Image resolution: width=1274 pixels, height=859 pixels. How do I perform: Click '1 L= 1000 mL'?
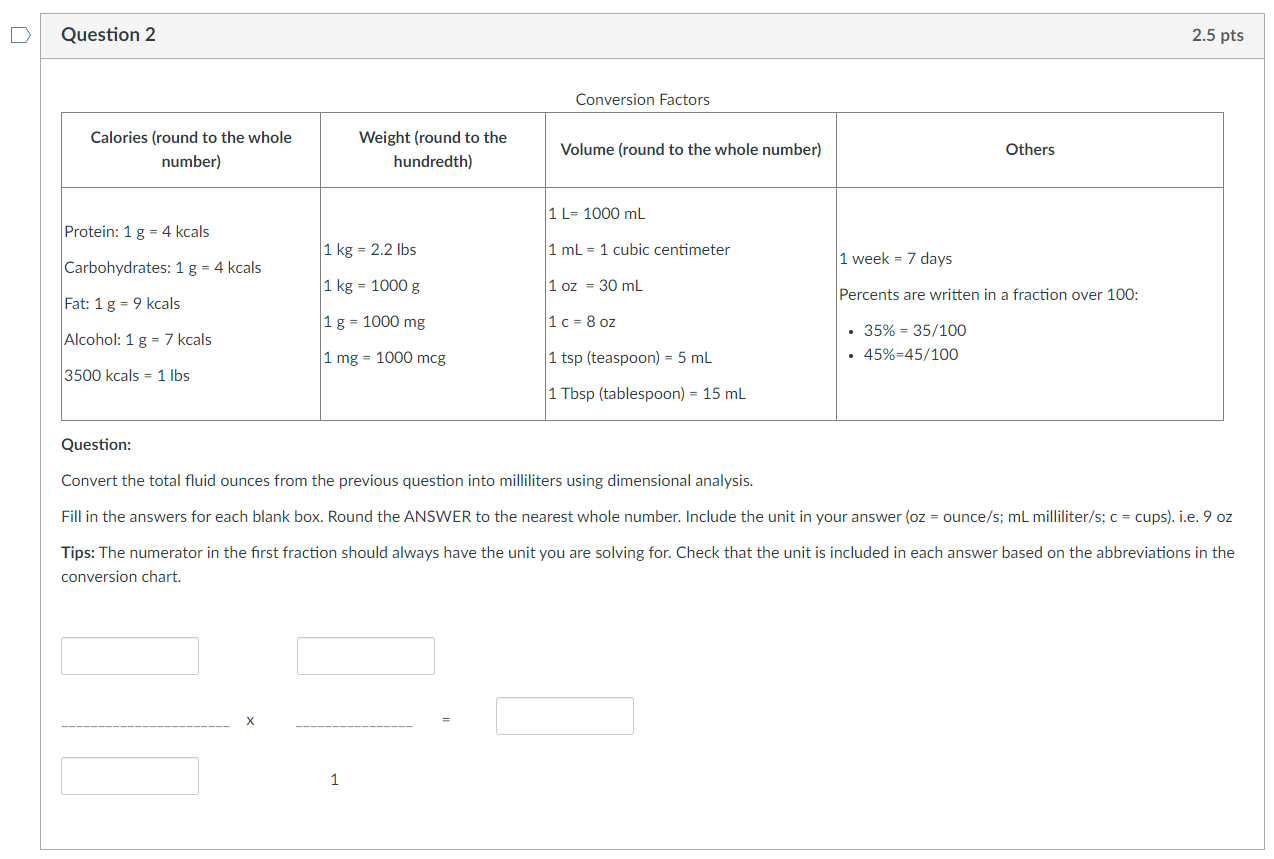[597, 214]
